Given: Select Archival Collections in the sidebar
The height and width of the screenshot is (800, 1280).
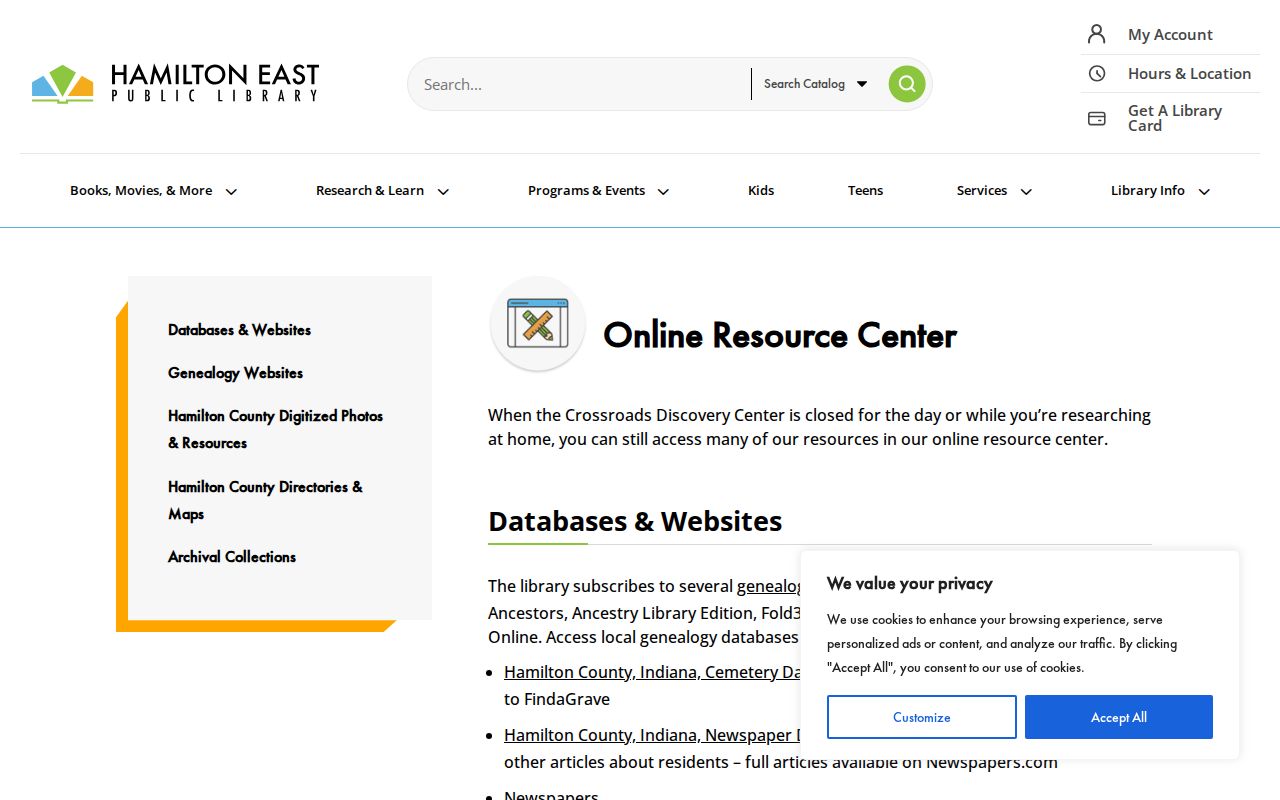Looking at the screenshot, I should tap(232, 557).
